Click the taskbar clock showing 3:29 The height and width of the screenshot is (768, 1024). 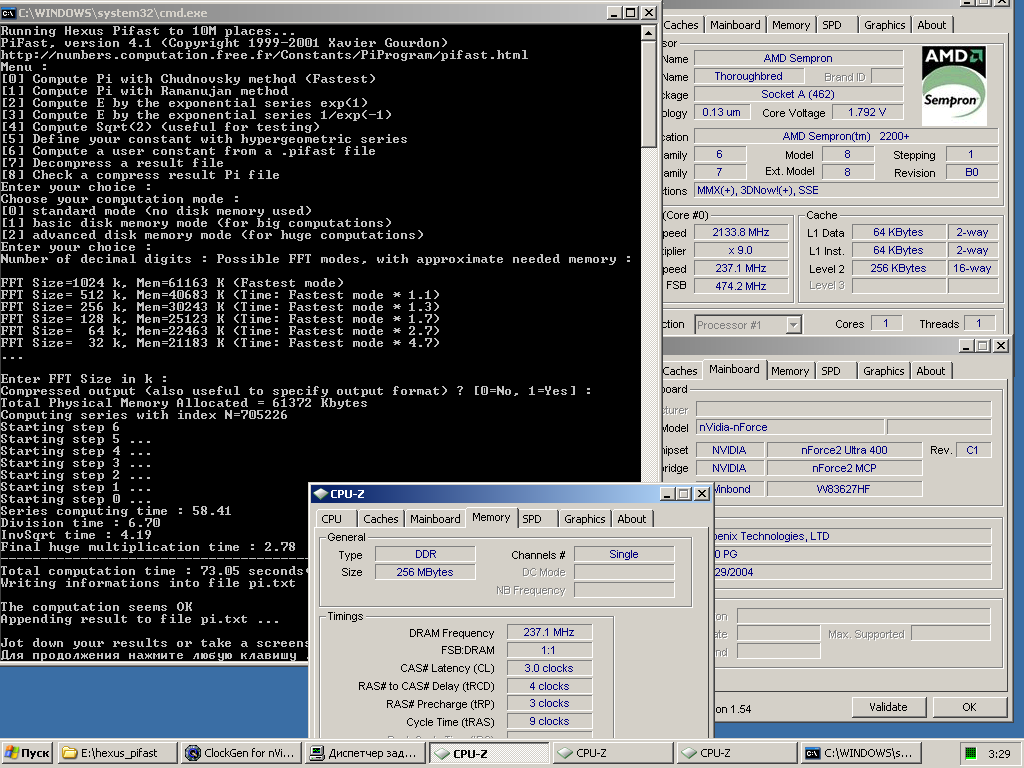999,754
